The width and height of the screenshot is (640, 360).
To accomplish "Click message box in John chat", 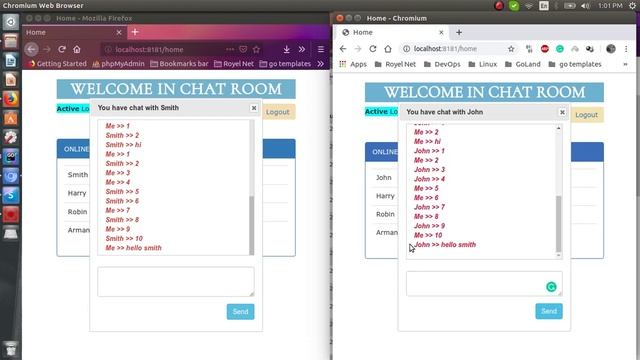I will [484, 283].
